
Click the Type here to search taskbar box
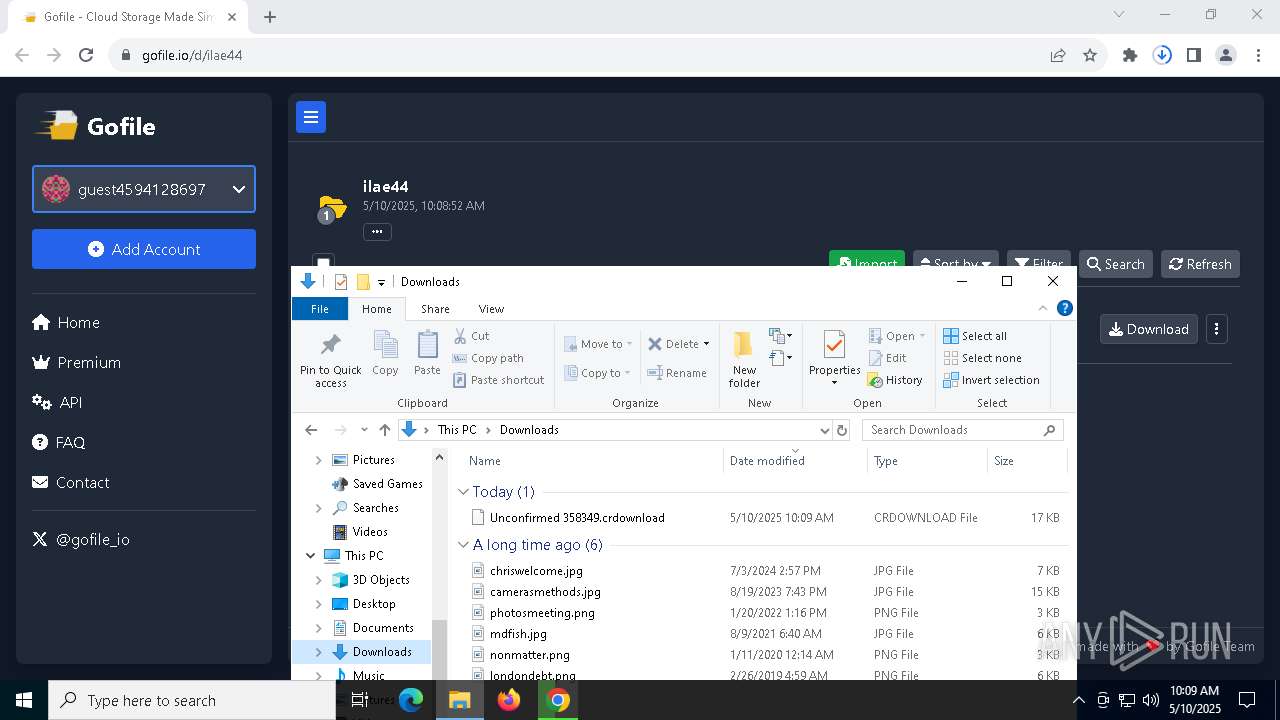tap(192, 700)
